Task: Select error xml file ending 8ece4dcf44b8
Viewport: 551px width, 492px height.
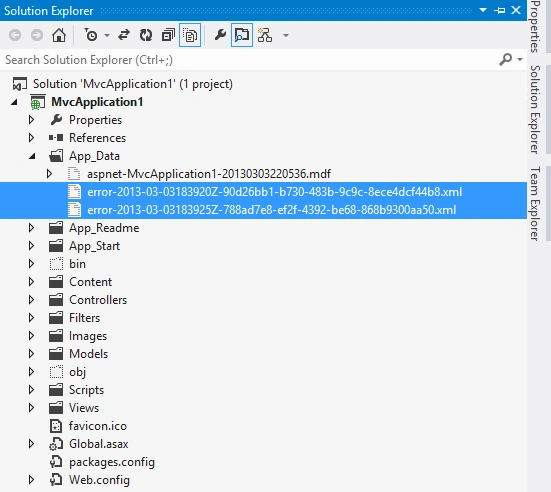Action: [274, 192]
